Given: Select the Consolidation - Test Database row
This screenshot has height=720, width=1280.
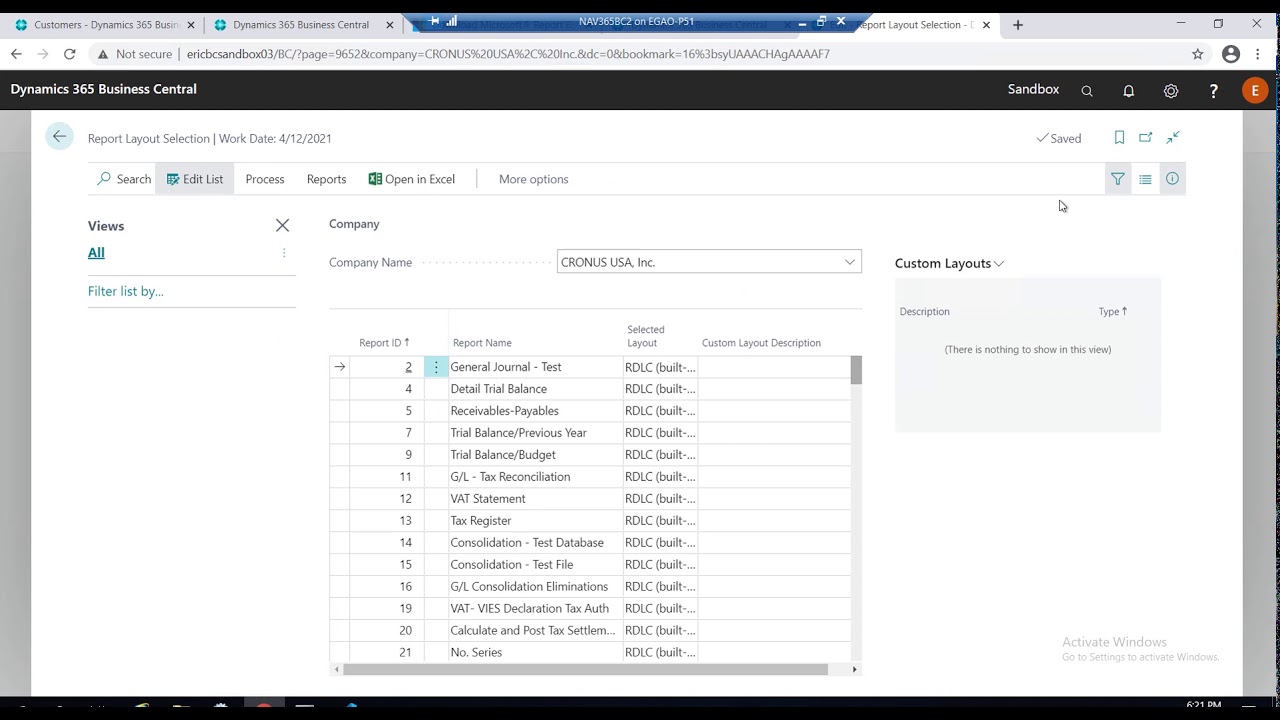Looking at the screenshot, I should pos(590,543).
